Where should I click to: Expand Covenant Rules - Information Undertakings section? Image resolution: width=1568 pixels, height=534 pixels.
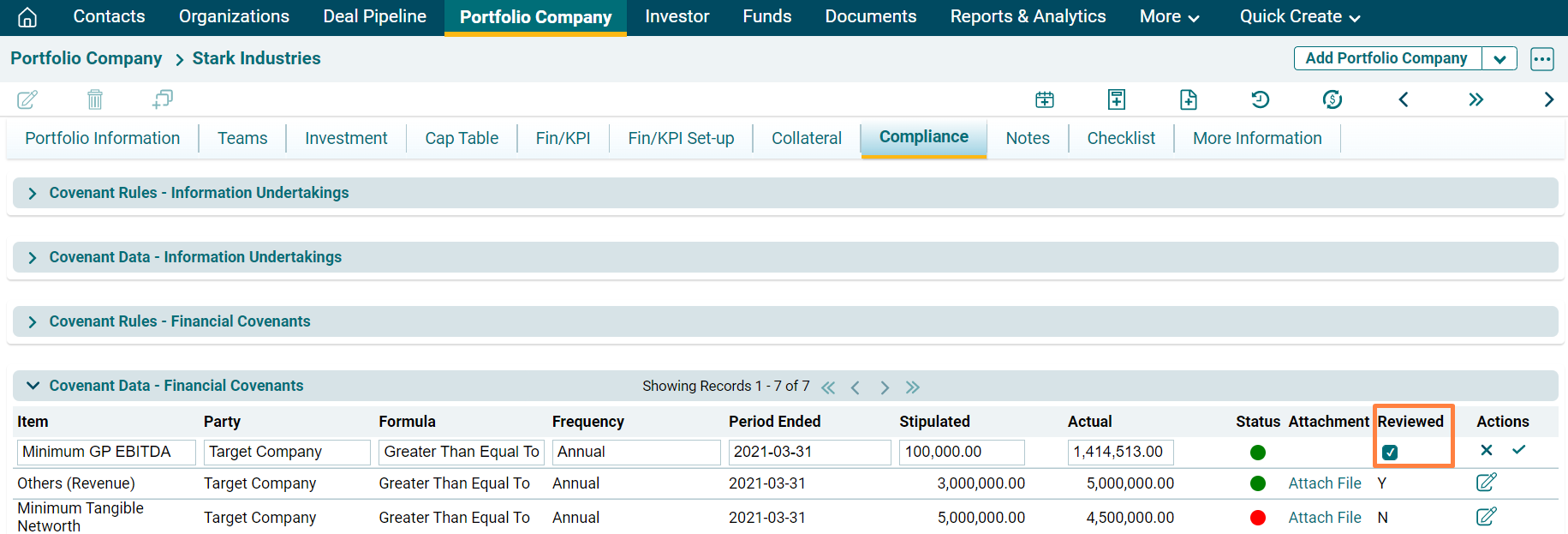click(x=33, y=194)
